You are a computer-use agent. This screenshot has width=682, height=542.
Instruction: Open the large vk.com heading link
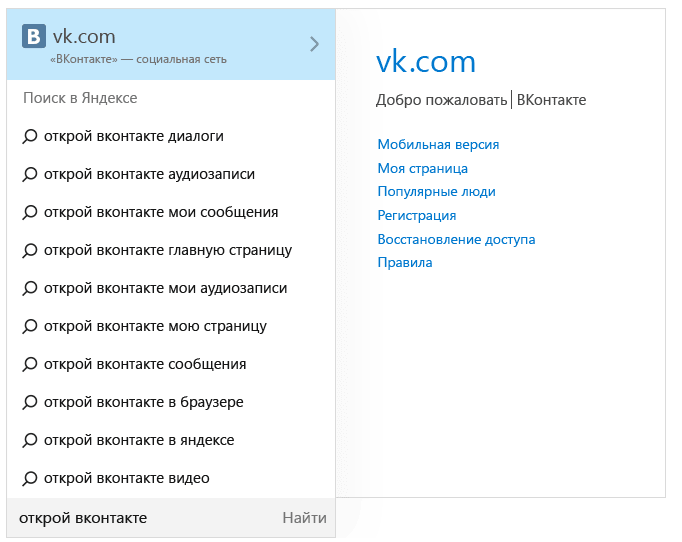(426, 62)
